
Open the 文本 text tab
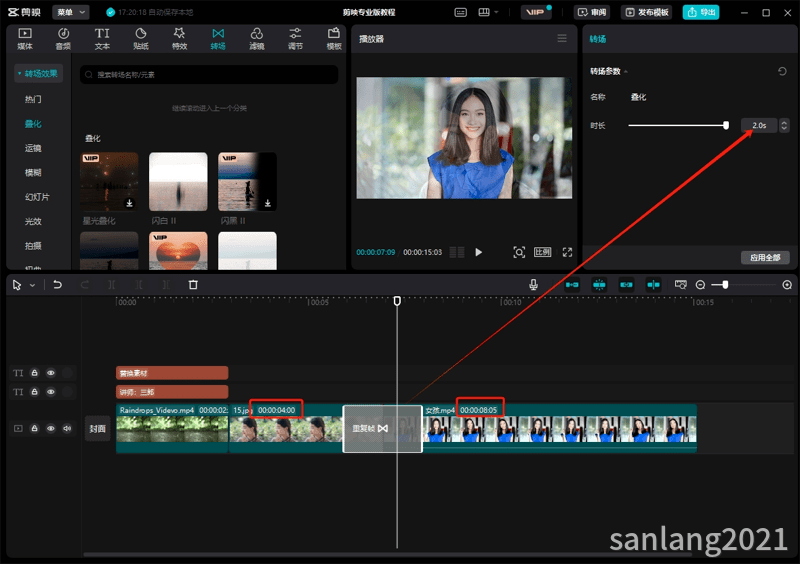coord(102,39)
